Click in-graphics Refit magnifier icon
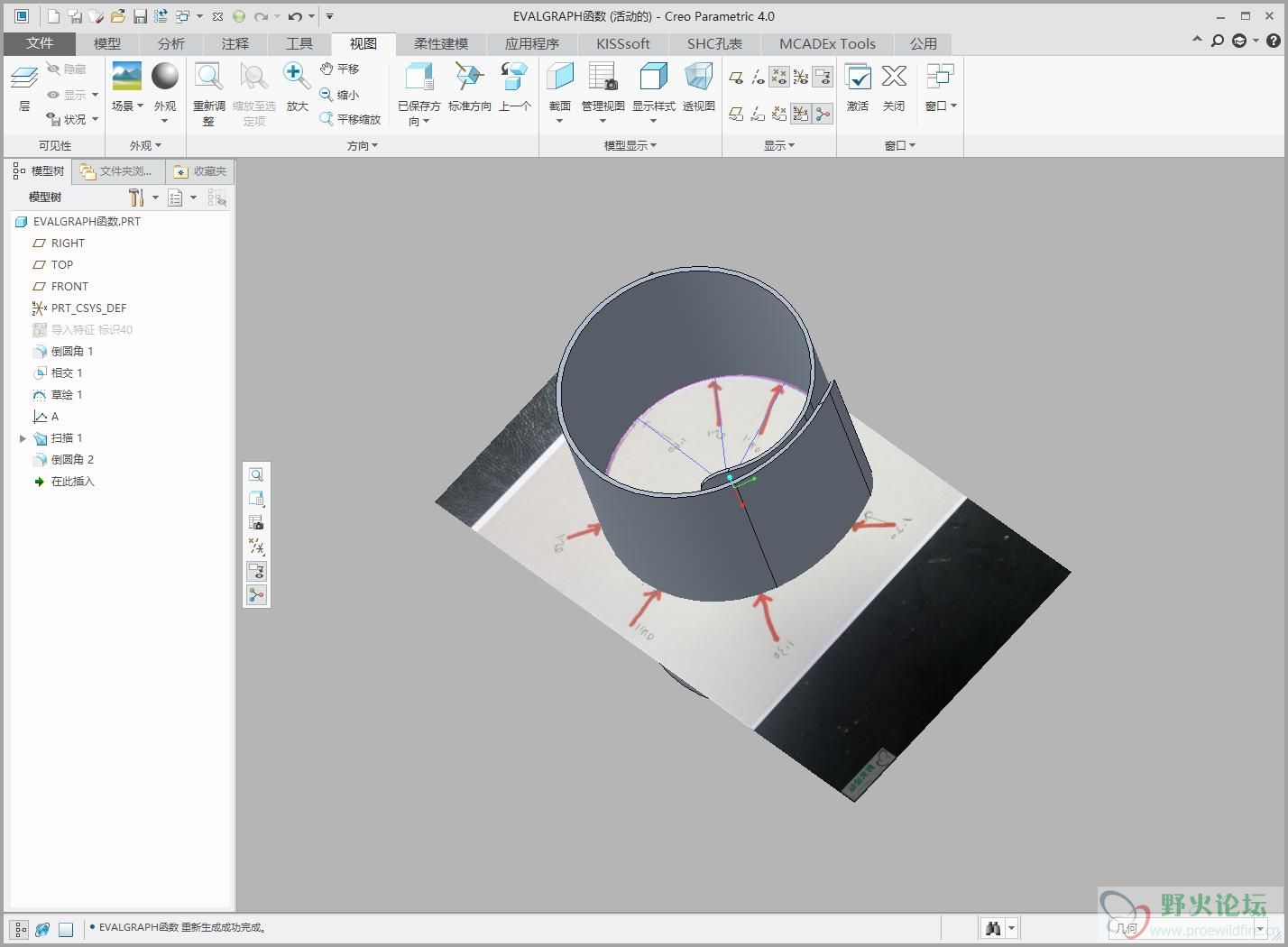 tap(256, 474)
